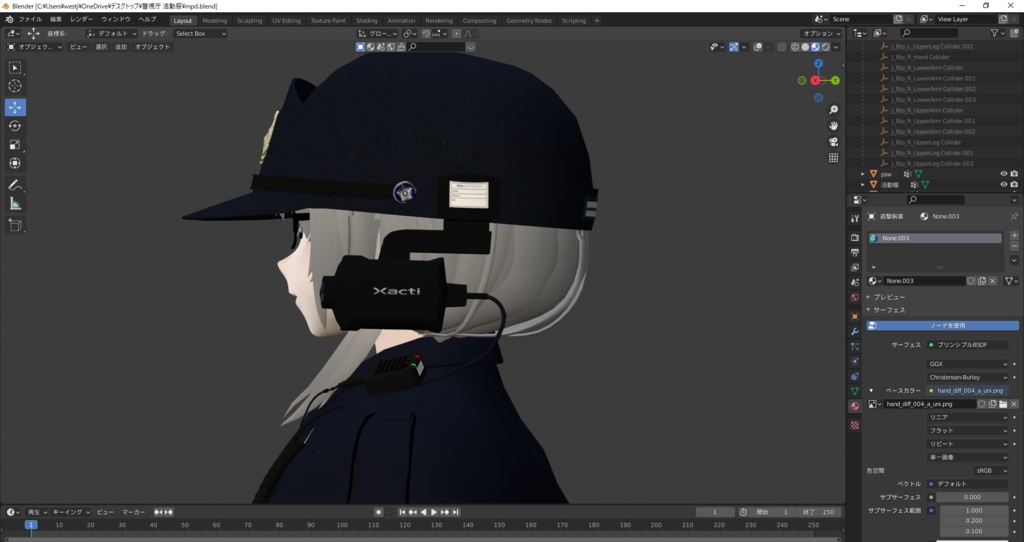This screenshot has width=1024, height=542.
Task: Open the オブジェクト mode dropdown
Action: (35, 47)
